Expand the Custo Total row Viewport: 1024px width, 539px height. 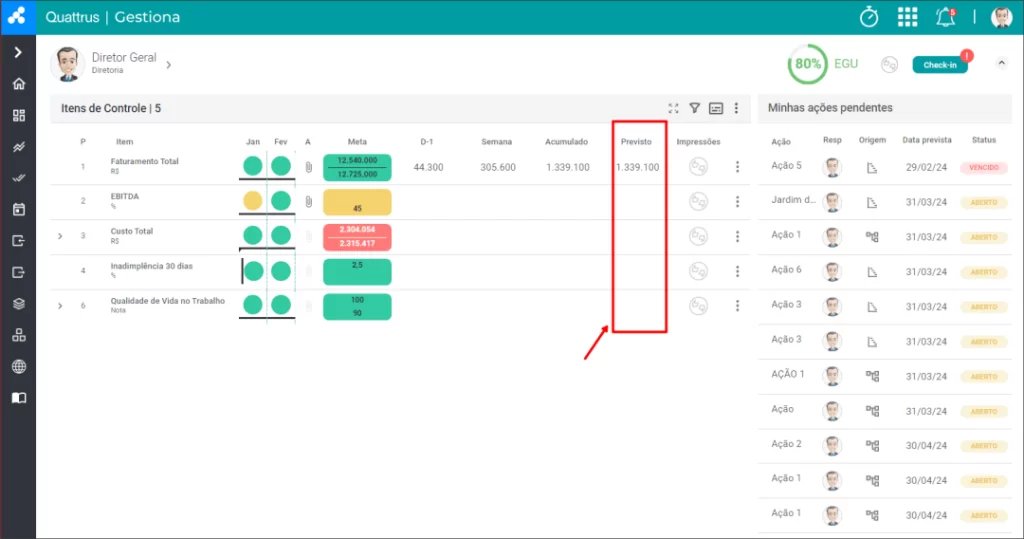(x=60, y=236)
